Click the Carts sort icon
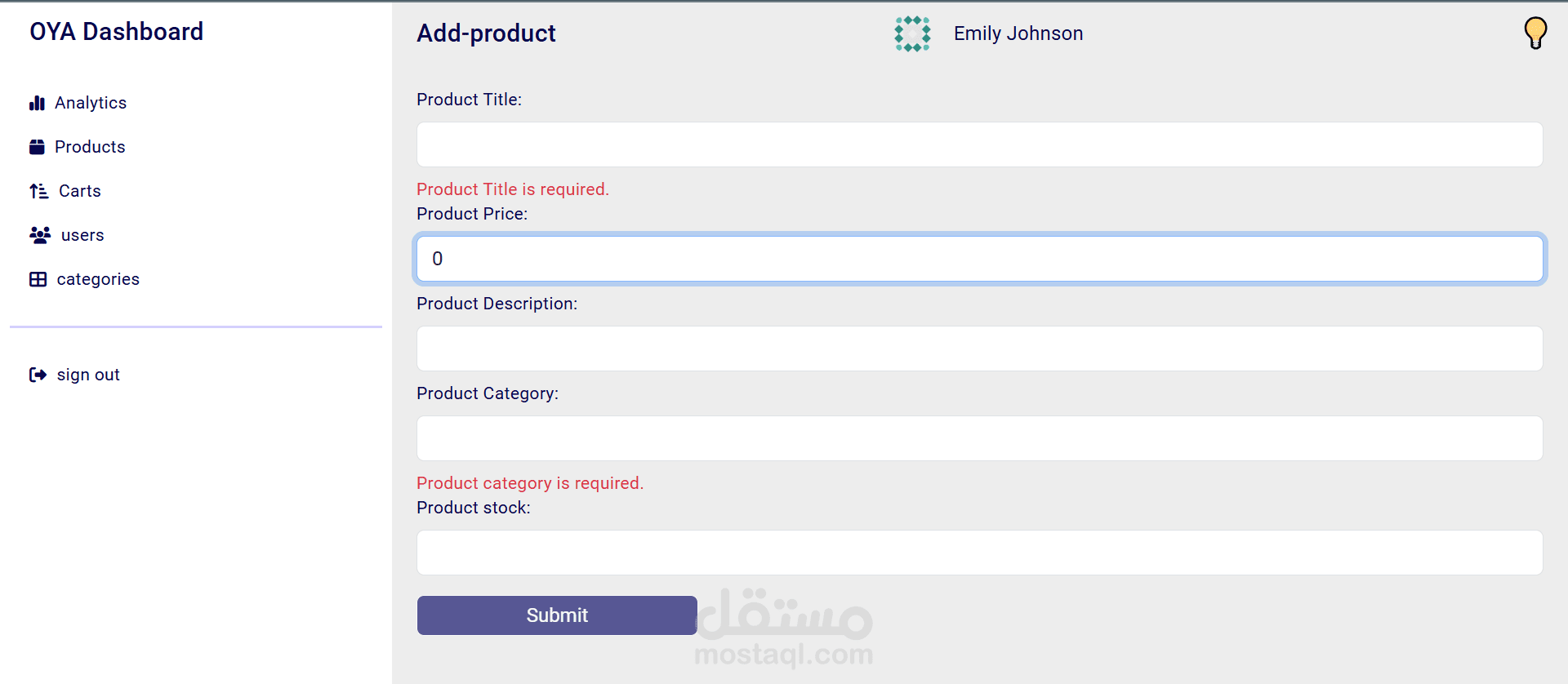Image resolution: width=1568 pixels, height=684 pixels. [38, 191]
